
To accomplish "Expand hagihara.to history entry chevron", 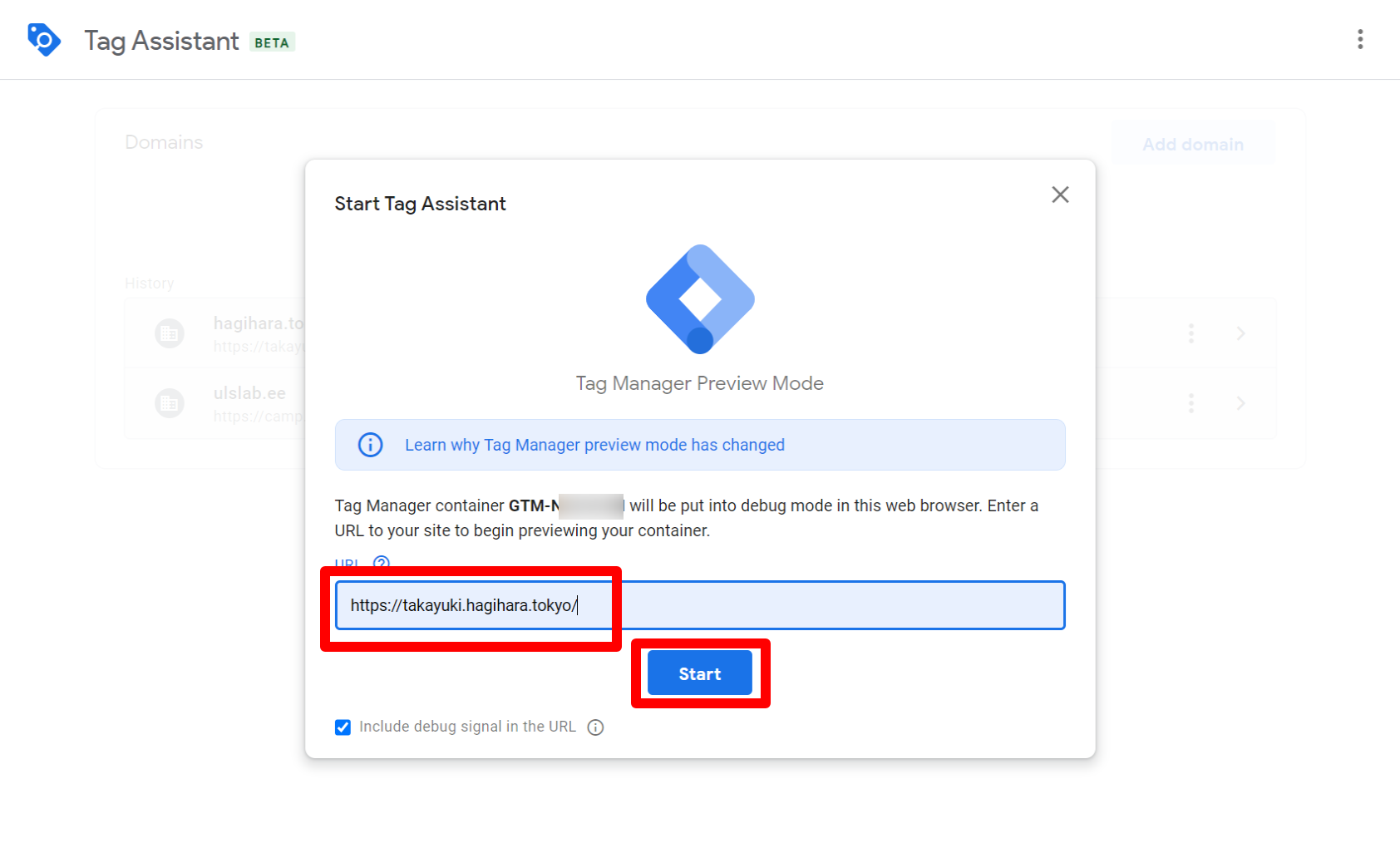I will (1241, 333).
